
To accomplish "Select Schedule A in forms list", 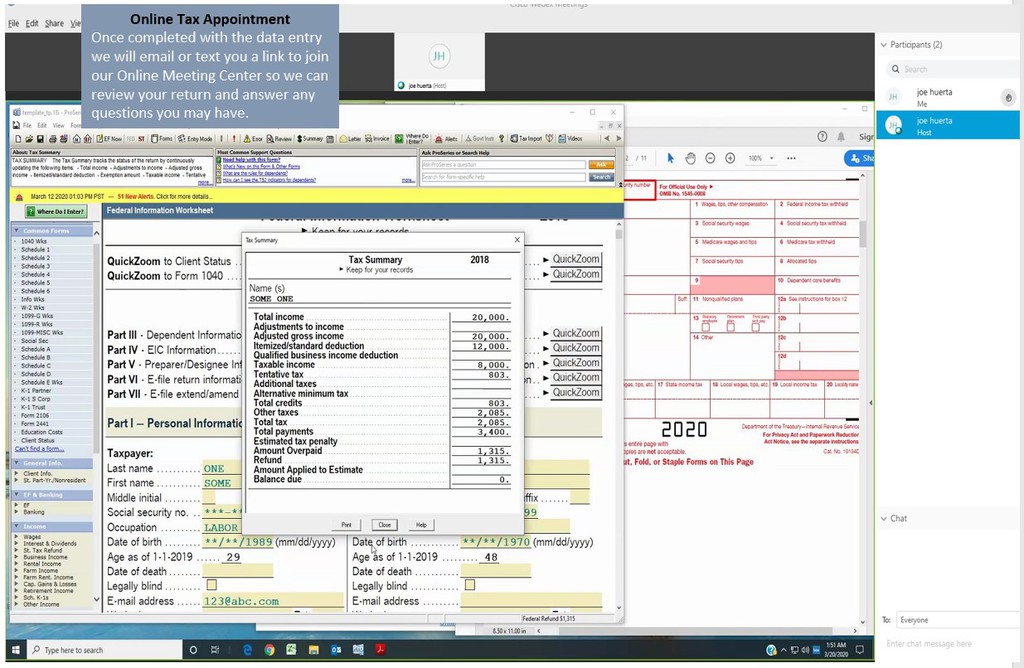I will click(x=35, y=349).
